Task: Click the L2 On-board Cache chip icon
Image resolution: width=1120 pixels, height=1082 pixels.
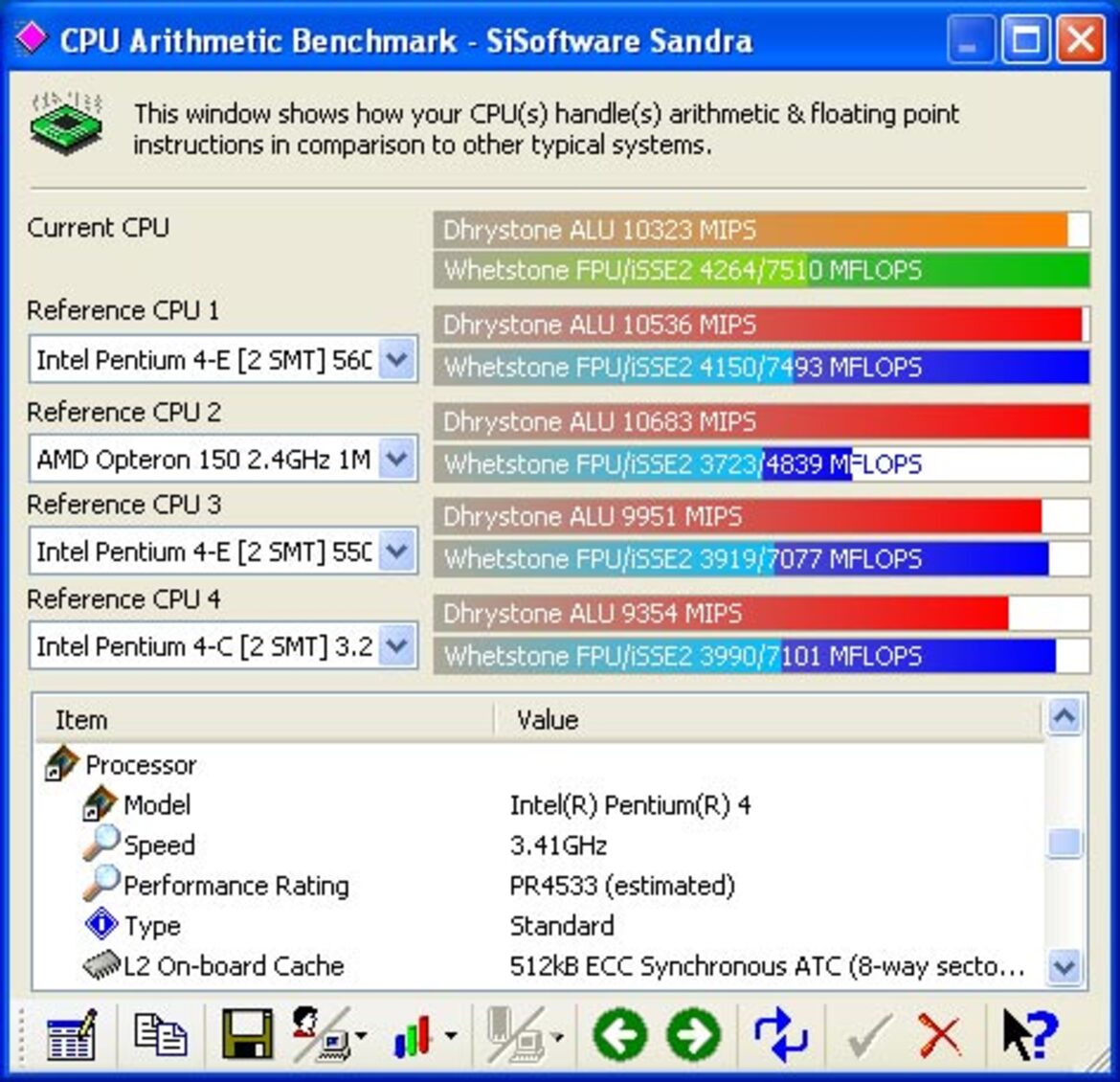Action: [x=101, y=965]
